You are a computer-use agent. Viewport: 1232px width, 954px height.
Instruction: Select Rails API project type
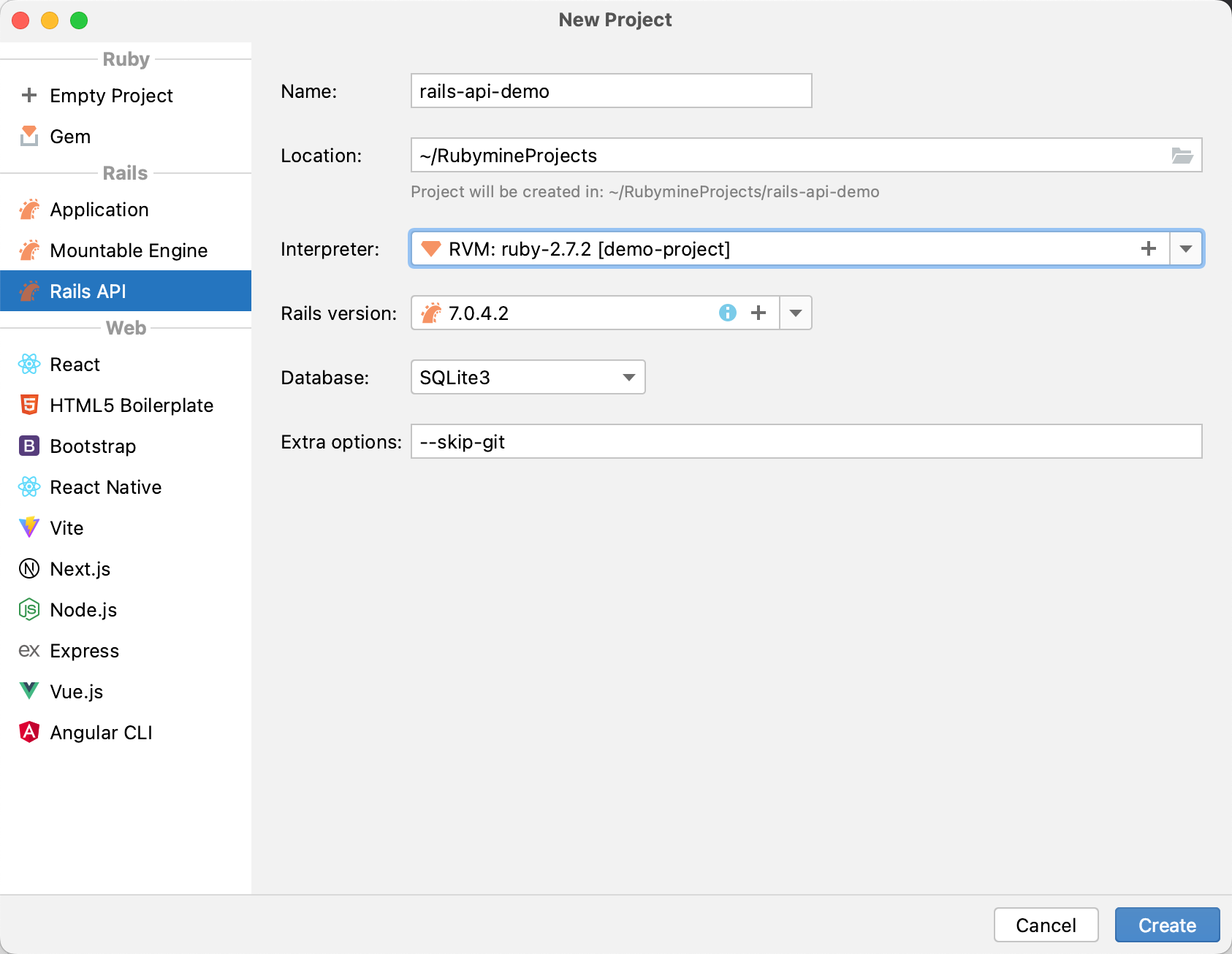pyautogui.click(x=126, y=291)
